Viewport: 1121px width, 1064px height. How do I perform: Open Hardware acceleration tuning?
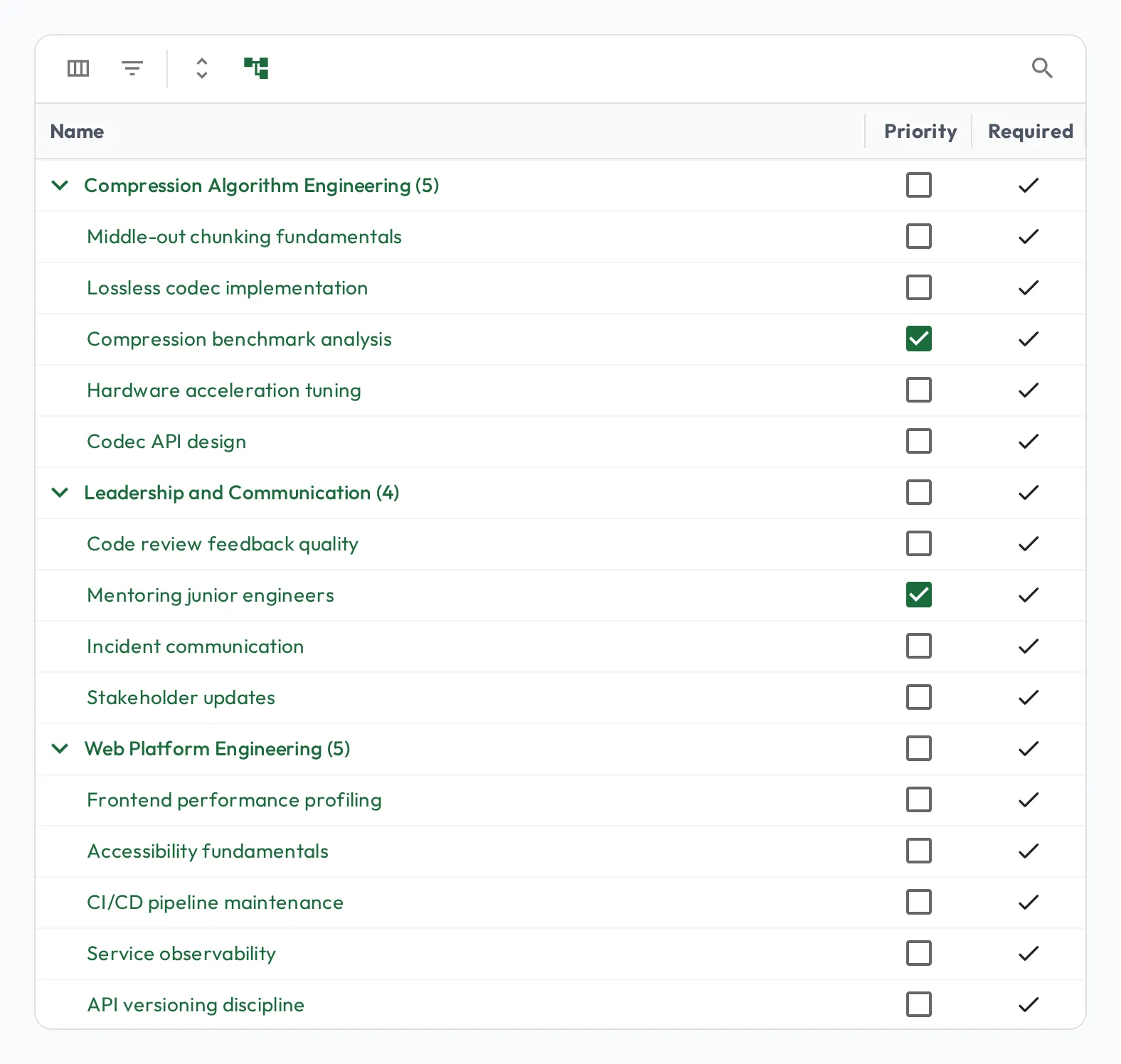(224, 390)
